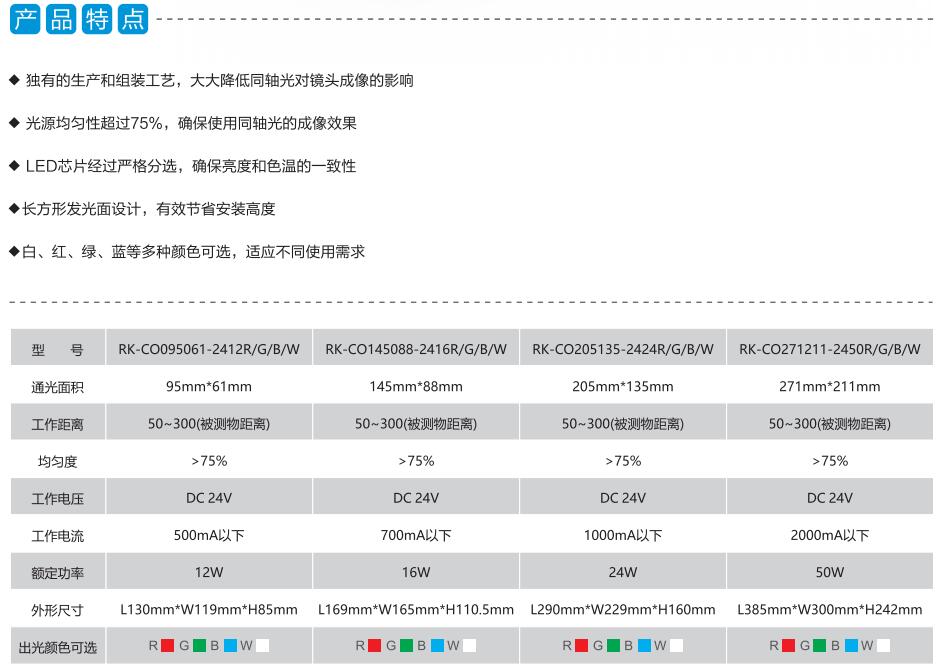Select the line LED芯片经过严格分选
This screenshot has height=669, width=941.
click(183, 166)
